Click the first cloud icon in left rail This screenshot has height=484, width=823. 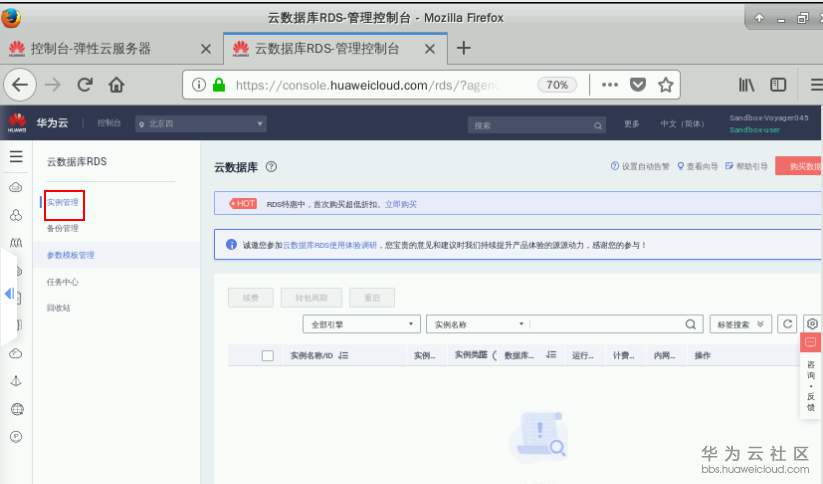(16, 187)
